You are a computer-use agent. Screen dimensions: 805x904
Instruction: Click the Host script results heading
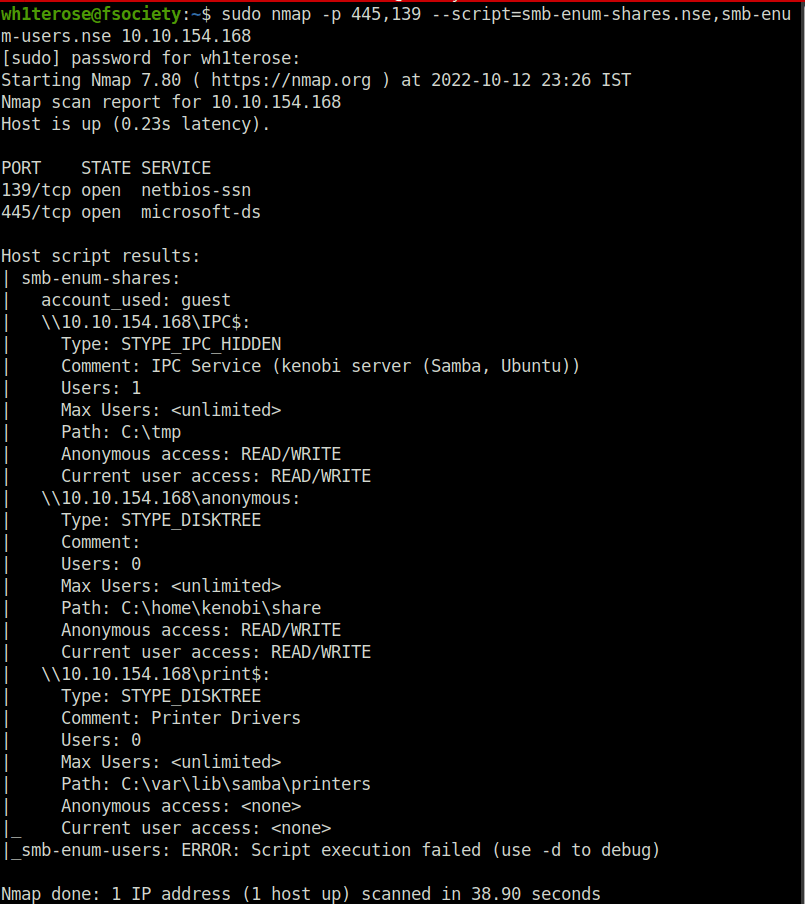[x=101, y=256]
